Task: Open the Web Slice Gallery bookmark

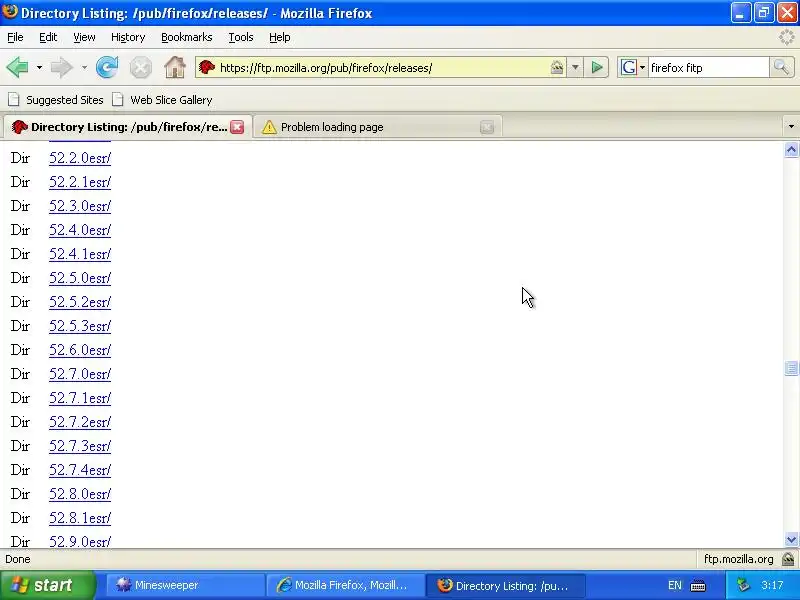Action: 162,100
